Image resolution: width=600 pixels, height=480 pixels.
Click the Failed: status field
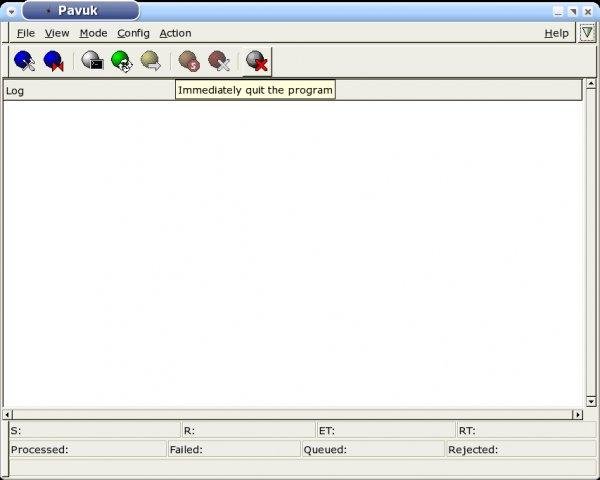point(234,449)
